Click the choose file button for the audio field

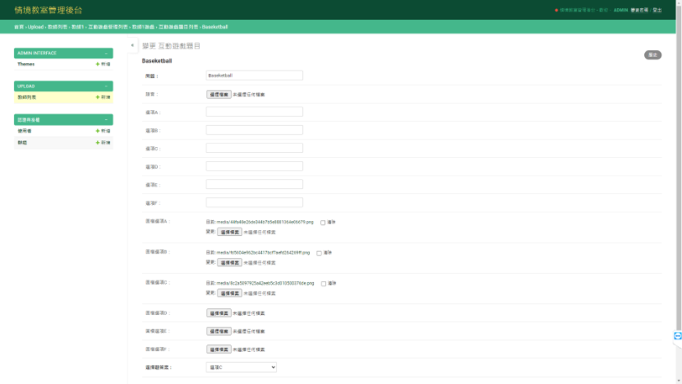219,94
